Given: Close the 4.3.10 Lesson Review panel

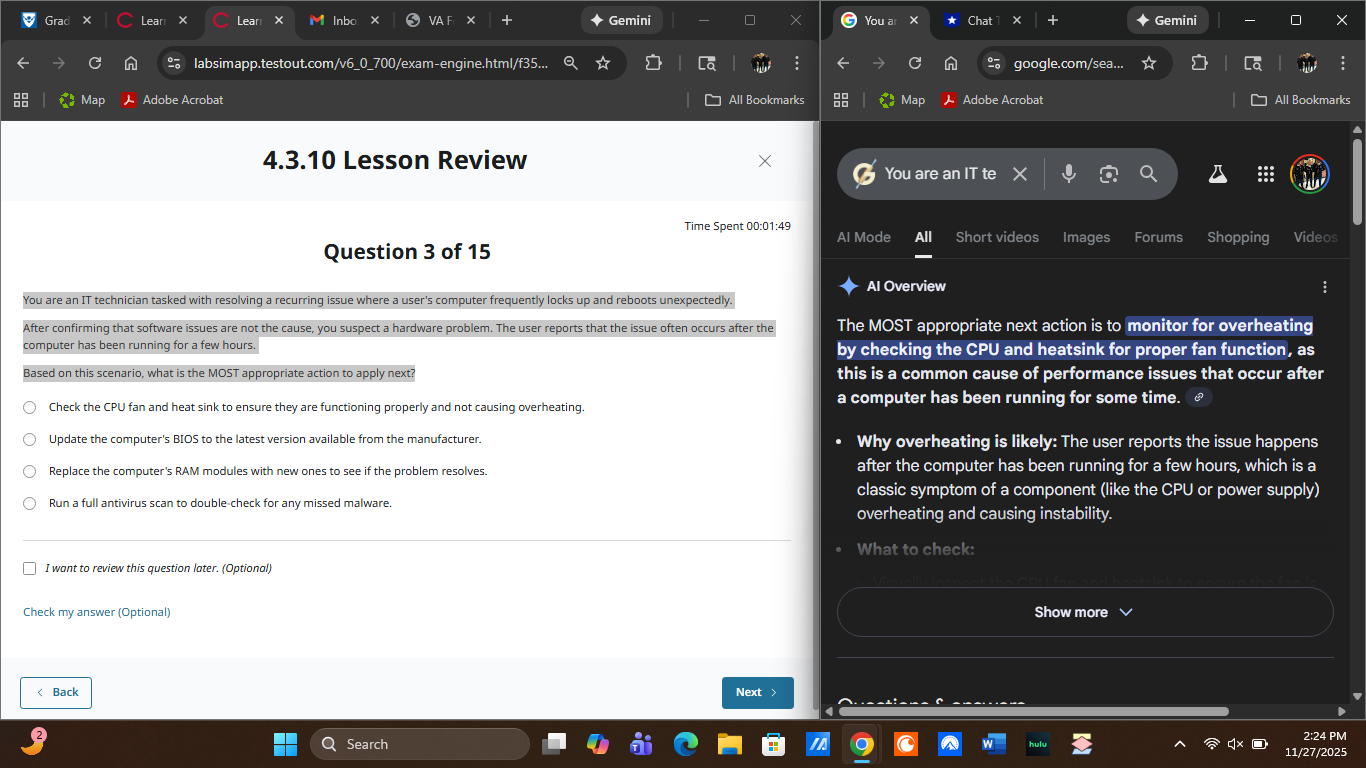Looking at the screenshot, I should click(765, 161).
